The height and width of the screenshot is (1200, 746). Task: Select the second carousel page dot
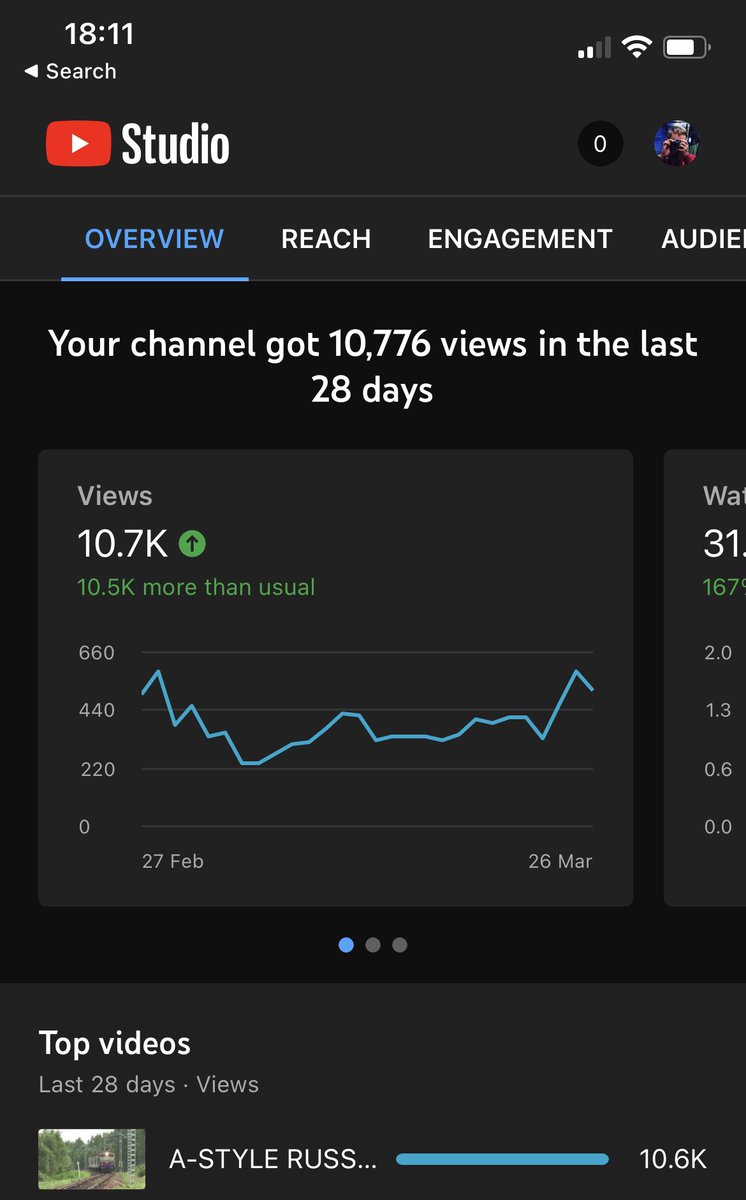coord(373,945)
